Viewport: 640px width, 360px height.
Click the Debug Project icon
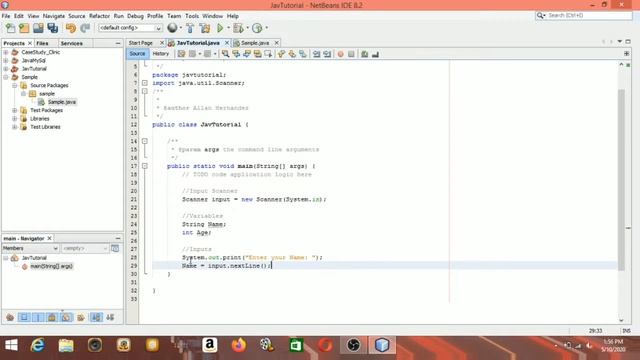pyautogui.click(x=238, y=28)
